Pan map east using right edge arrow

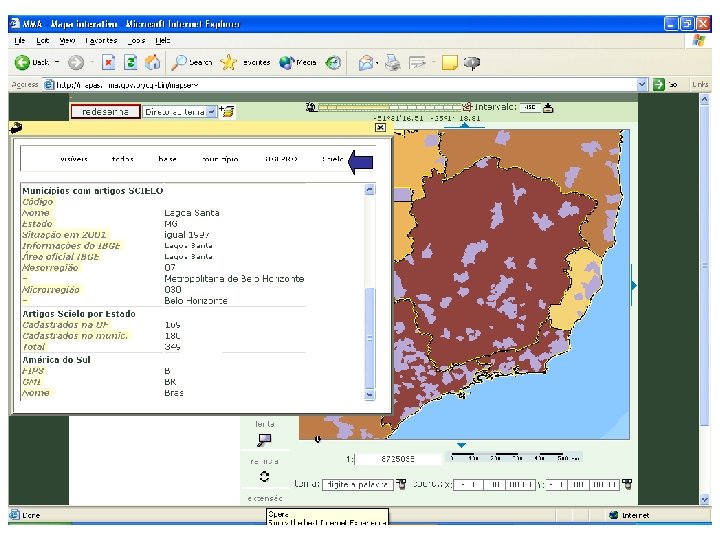(632, 286)
